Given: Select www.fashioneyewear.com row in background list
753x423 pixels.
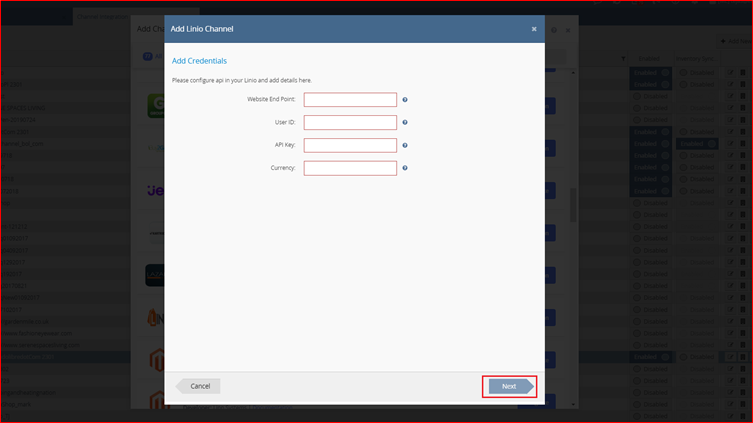Looking at the screenshot, I should (x=65, y=333).
